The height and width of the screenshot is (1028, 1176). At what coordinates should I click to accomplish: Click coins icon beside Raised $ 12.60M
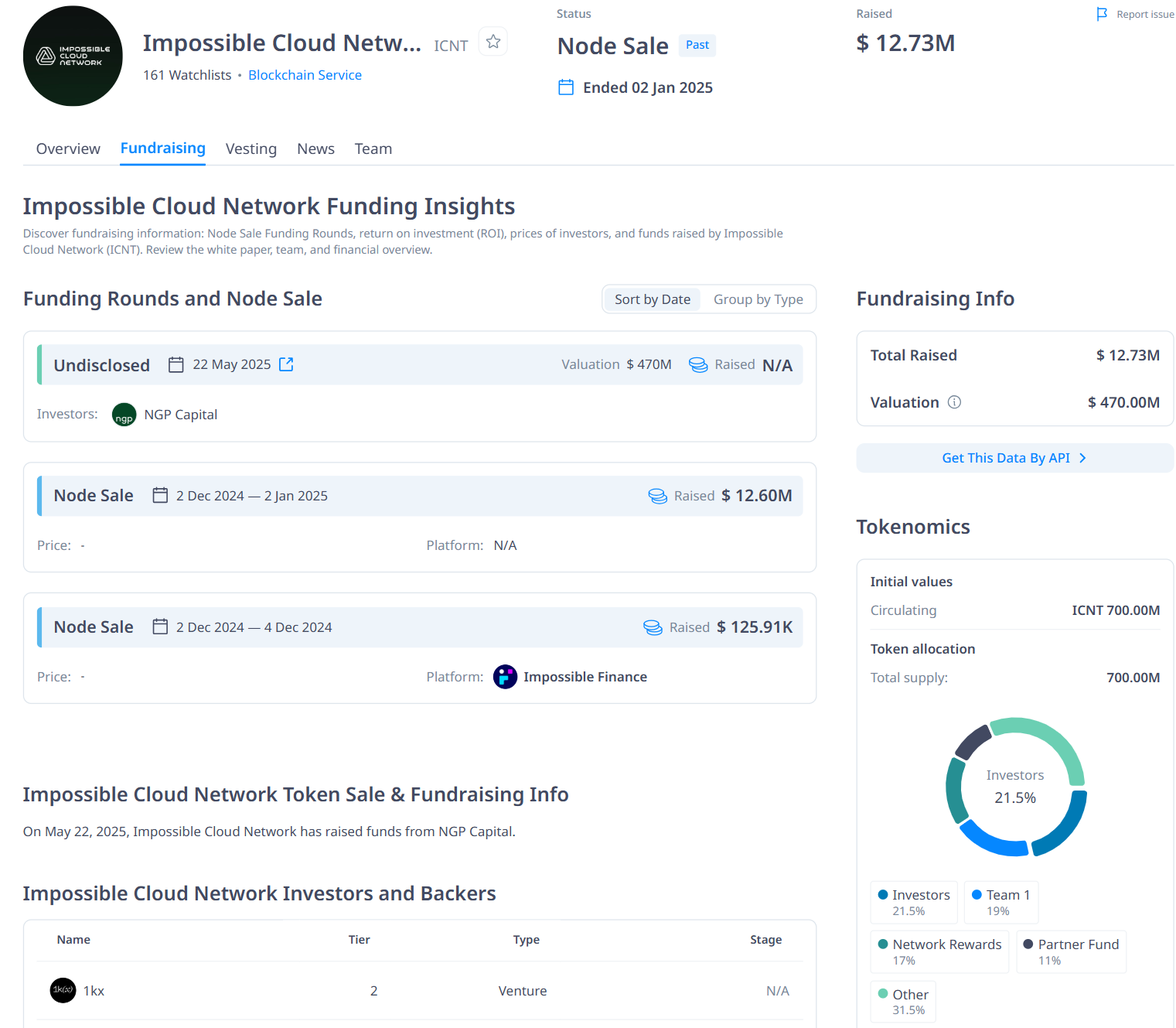(x=658, y=496)
